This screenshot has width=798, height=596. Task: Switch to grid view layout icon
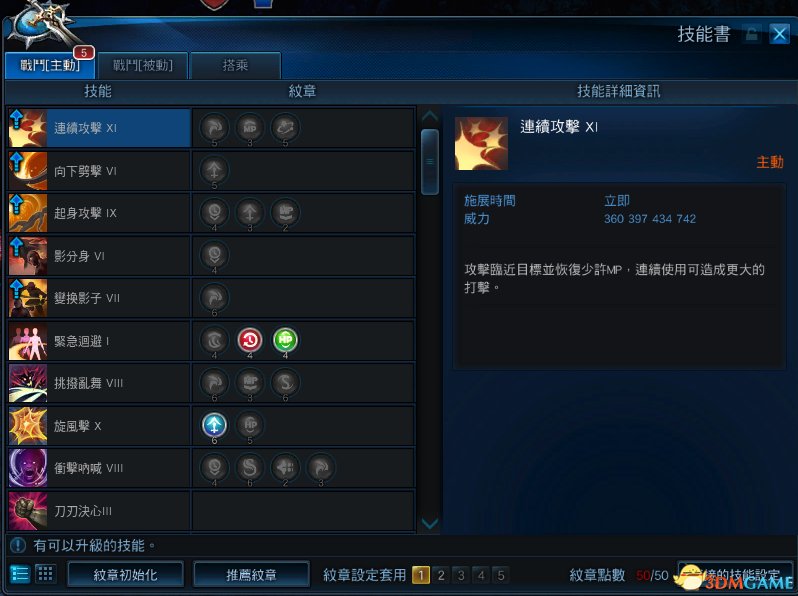point(45,574)
